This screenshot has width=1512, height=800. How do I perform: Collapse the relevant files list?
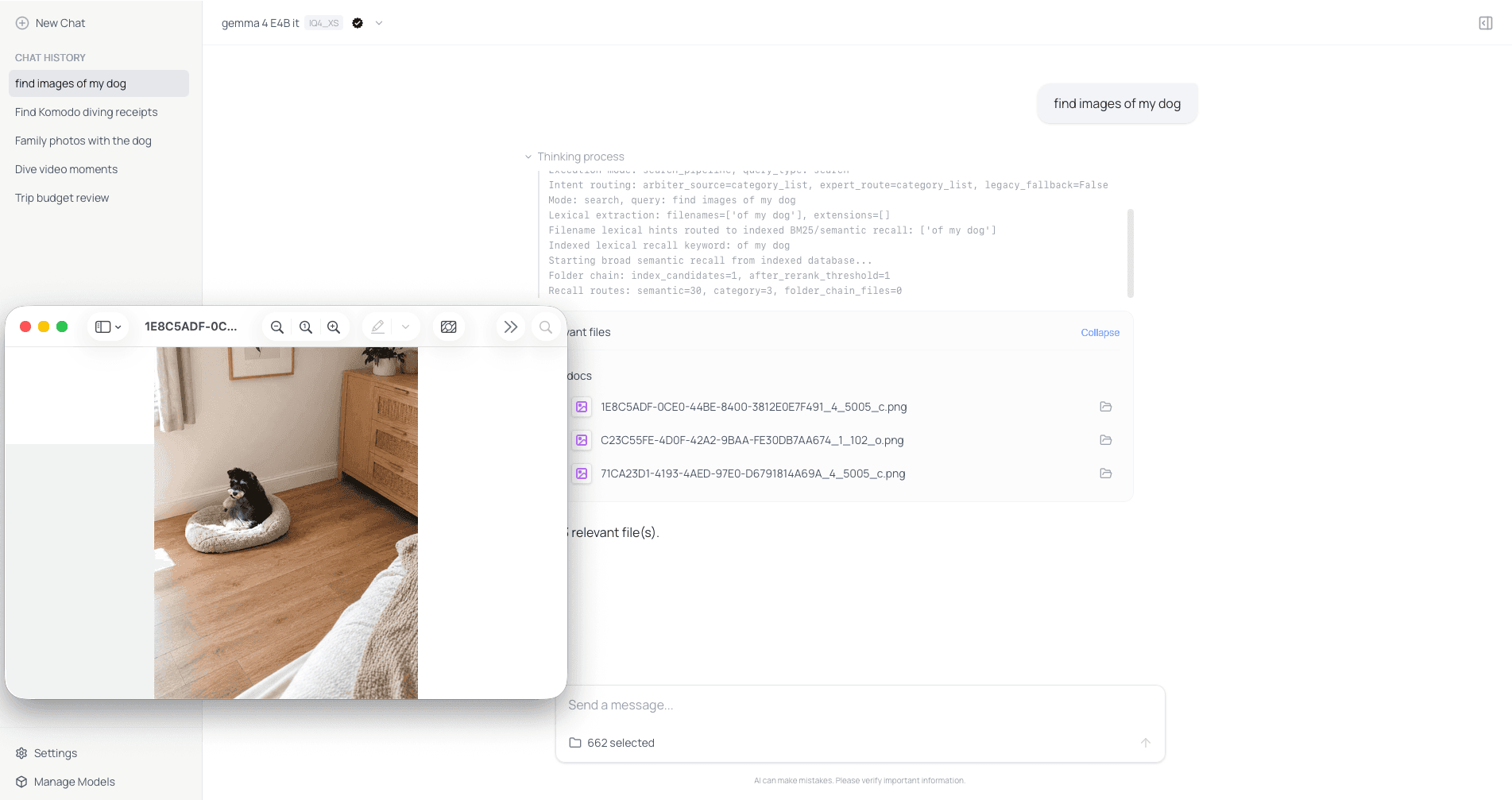pyautogui.click(x=1100, y=332)
